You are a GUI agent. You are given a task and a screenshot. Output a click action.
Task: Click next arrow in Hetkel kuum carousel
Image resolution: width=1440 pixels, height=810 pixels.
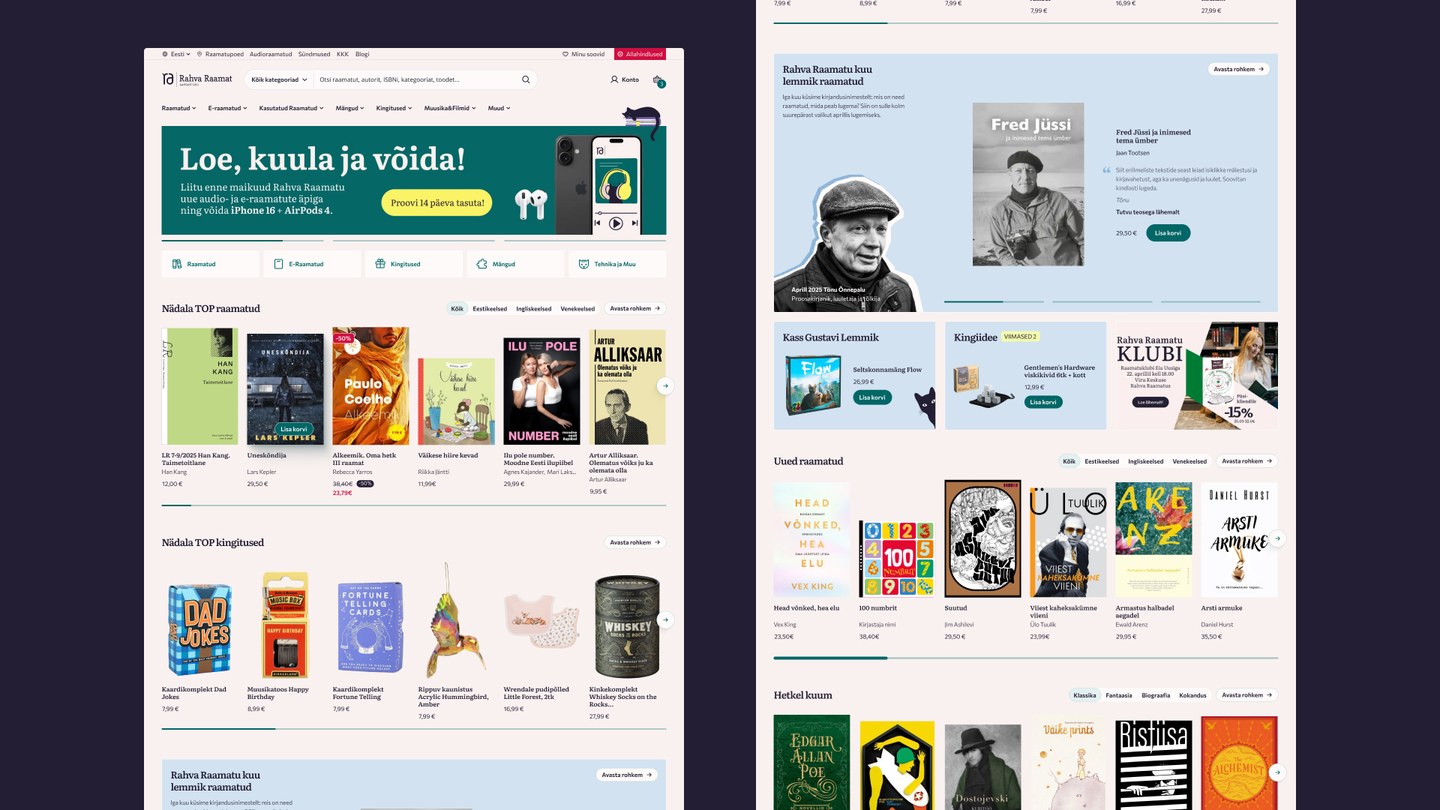(1277, 772)
